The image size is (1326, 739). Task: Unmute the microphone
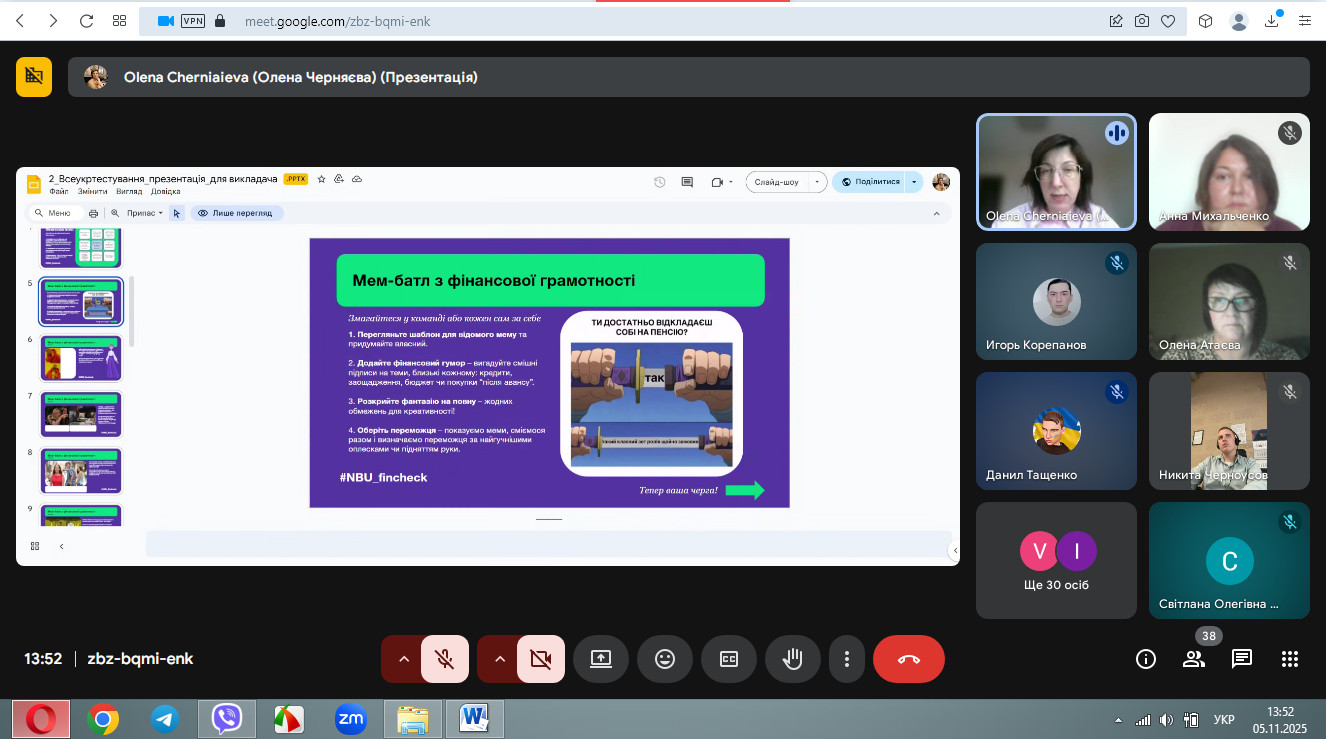pos(445,659)
